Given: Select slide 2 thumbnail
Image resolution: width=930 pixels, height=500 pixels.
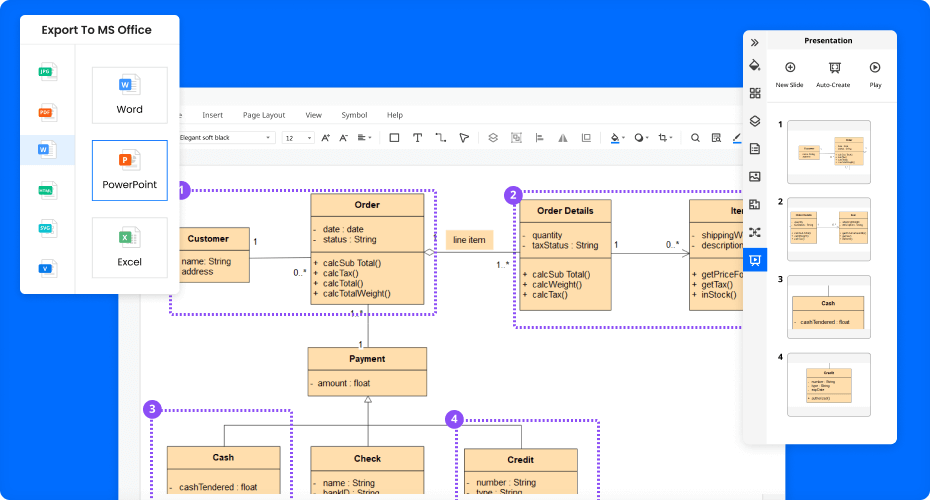Looking at the screenshot, I should click(x=829, y=230).
